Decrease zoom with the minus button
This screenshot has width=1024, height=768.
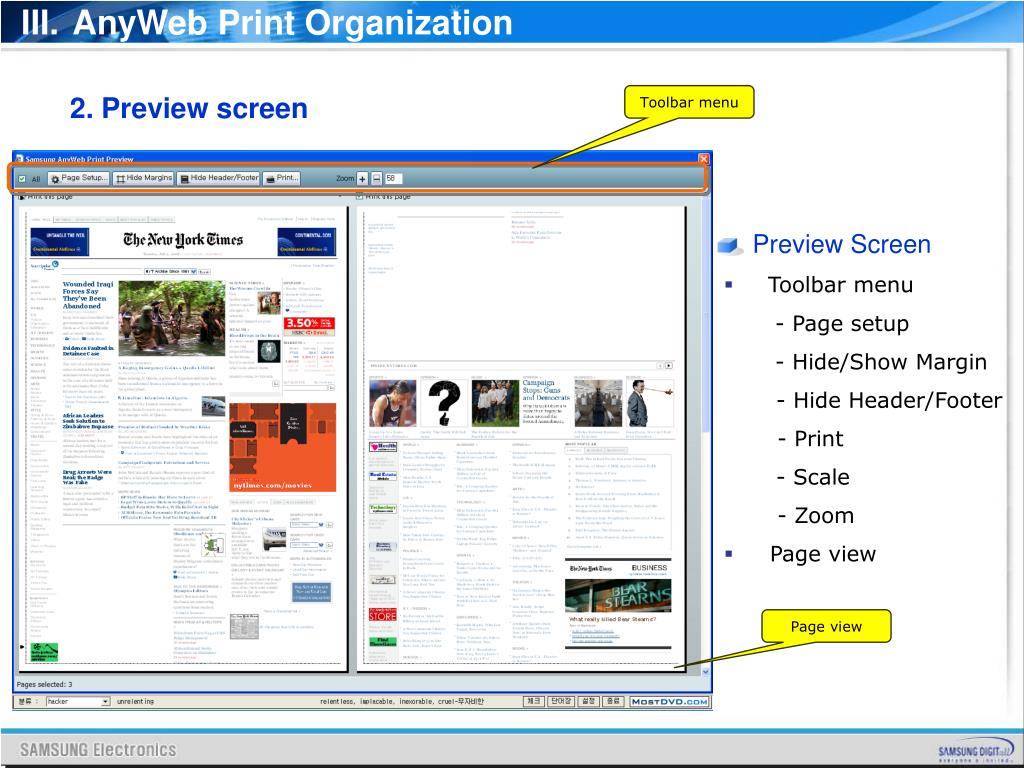coord(377,178)
